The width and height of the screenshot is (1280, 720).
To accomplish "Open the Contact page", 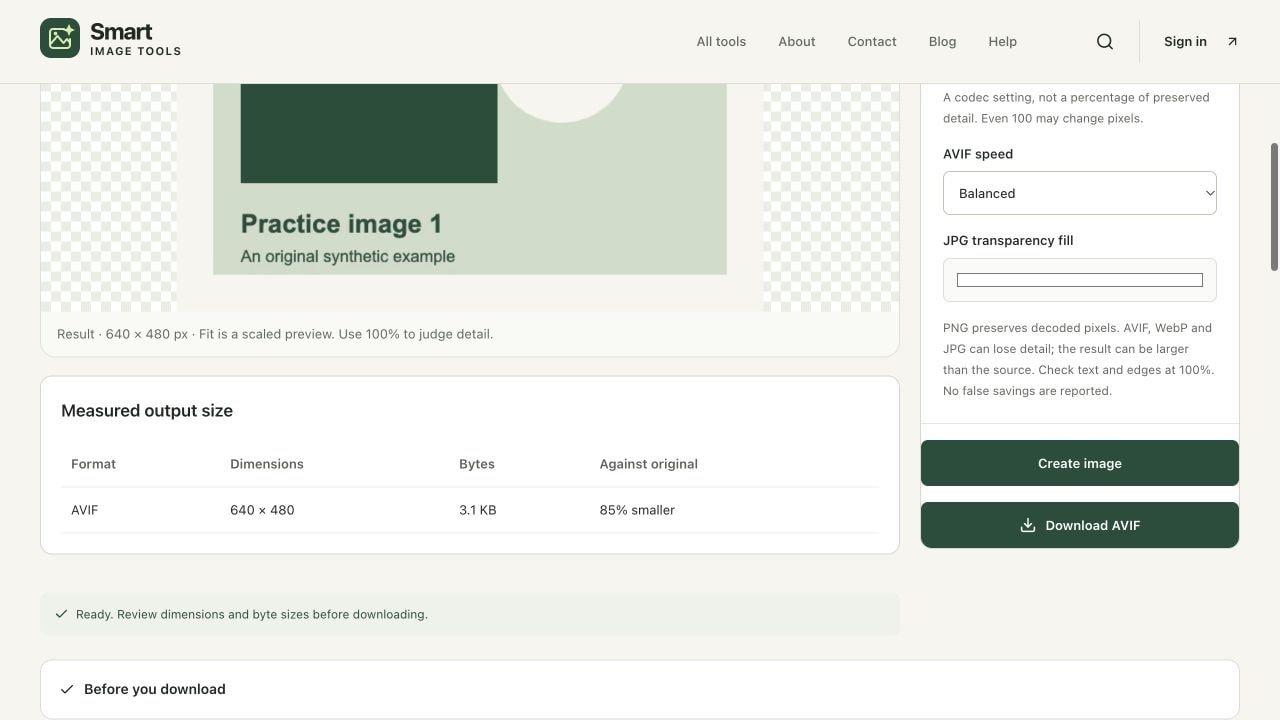I will click(x=872, y=41).
